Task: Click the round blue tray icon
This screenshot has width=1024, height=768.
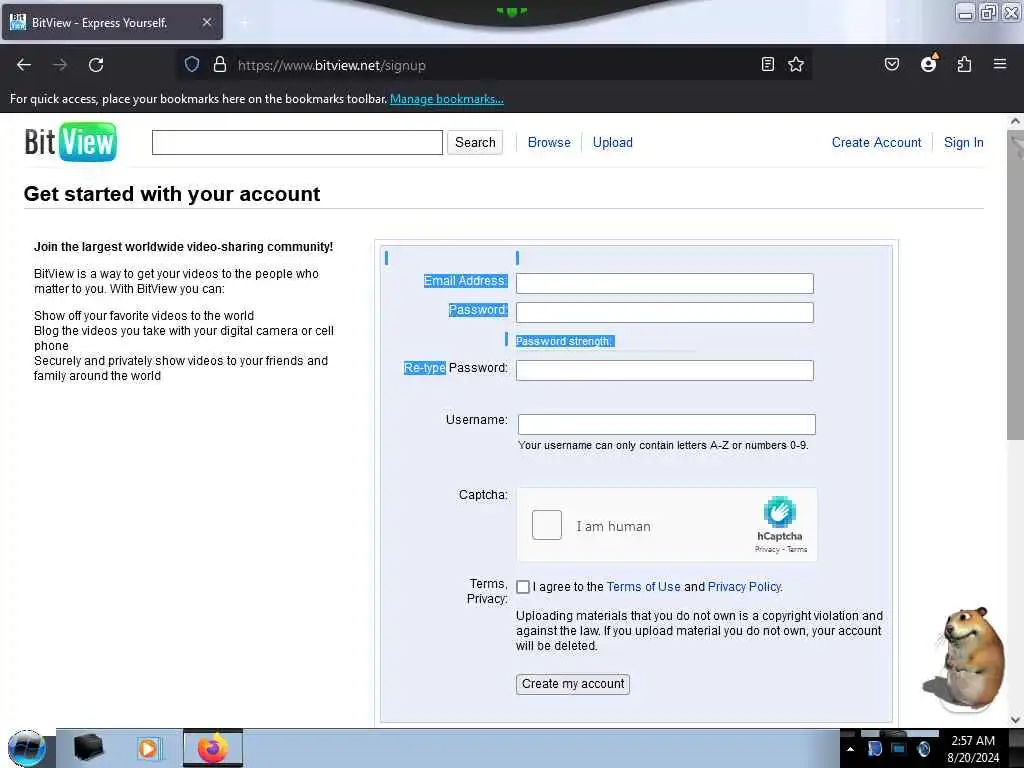Action: 923,748
